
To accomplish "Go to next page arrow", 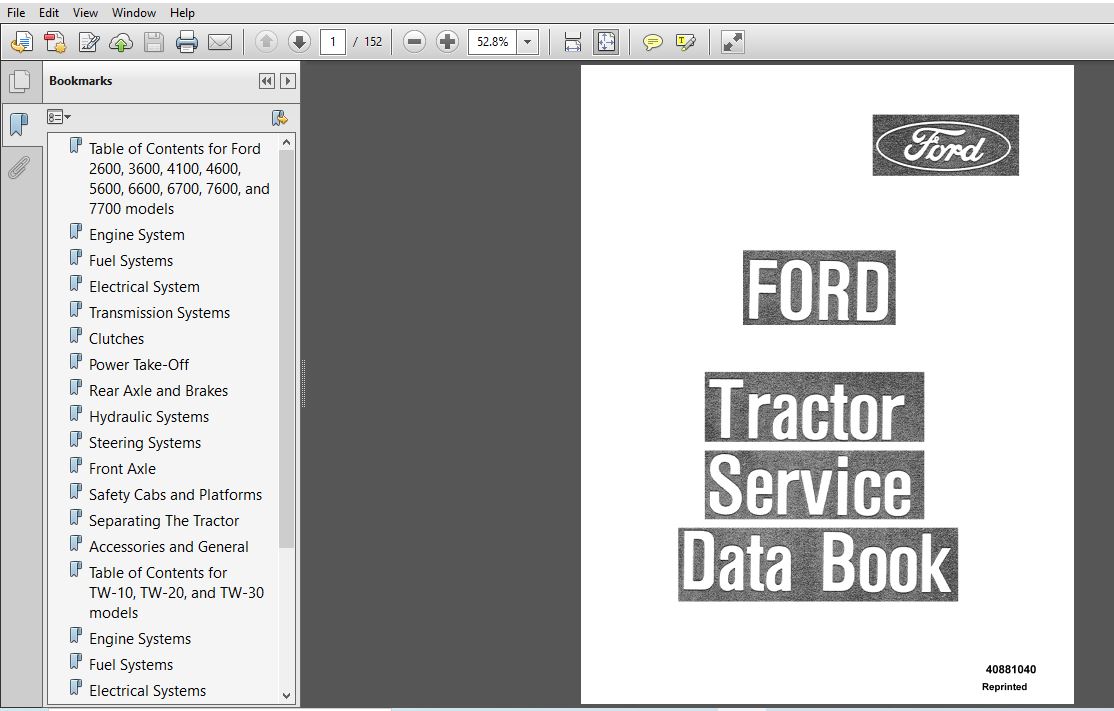I will (x=299, y=42).
